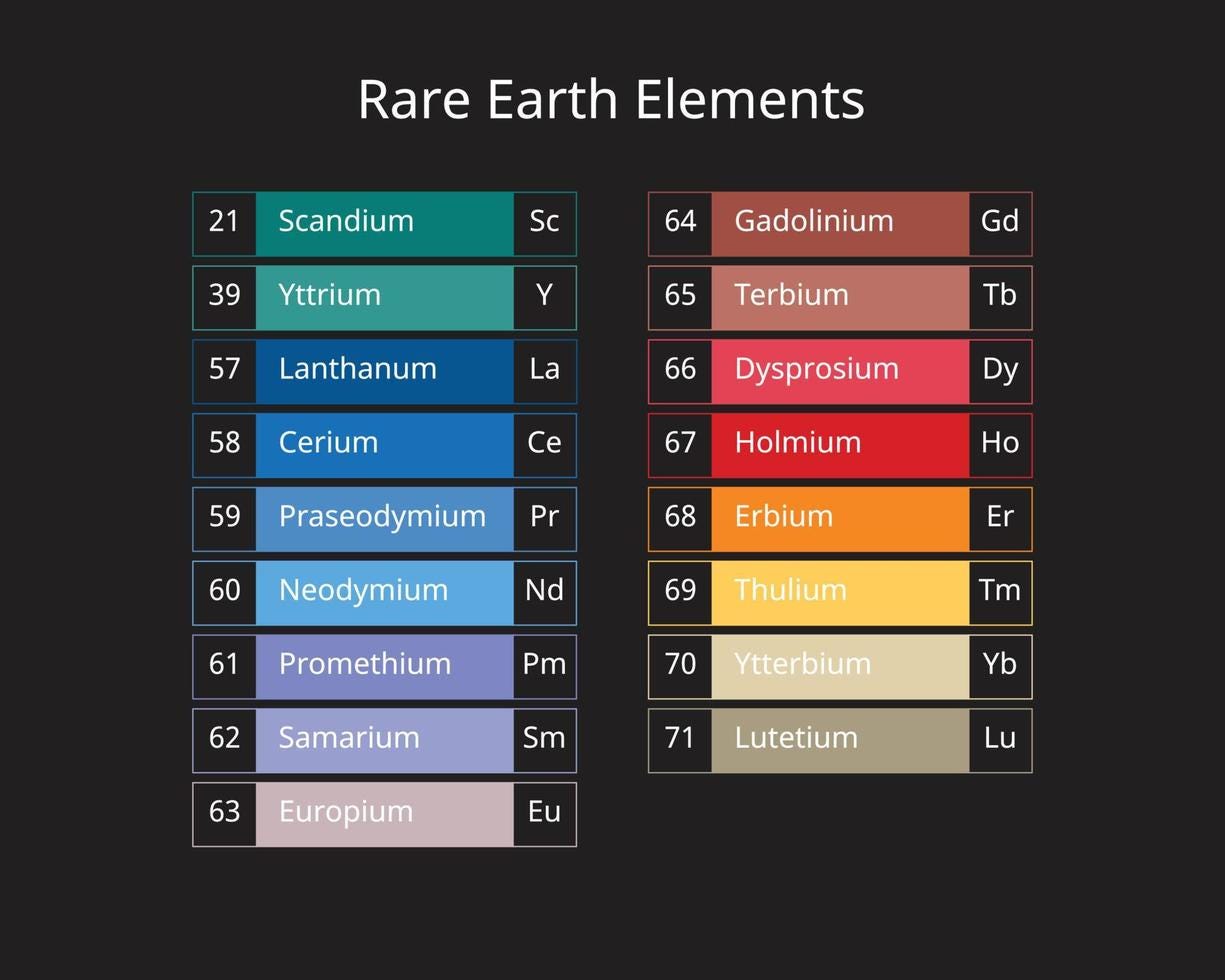The height and width of the screenshot is (980, 1225).
Task: Click the atomic number 71 for Lutetium
Action: click(681, 739)
